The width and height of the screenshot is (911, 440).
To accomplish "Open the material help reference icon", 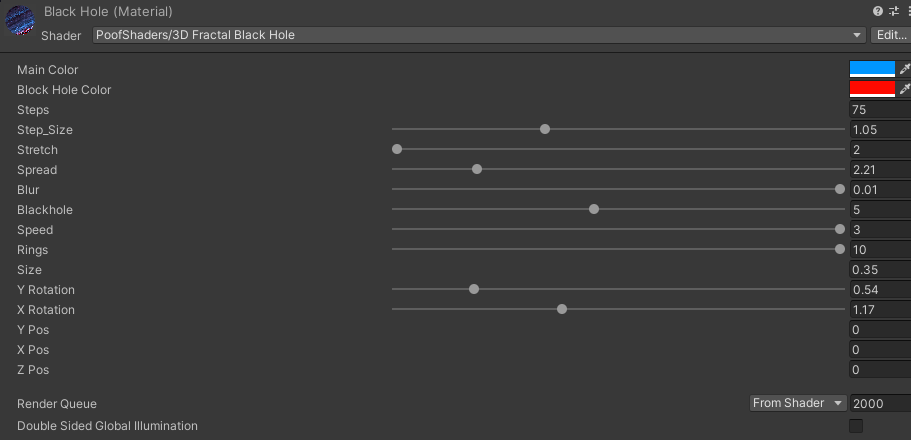I will (877, 11).
